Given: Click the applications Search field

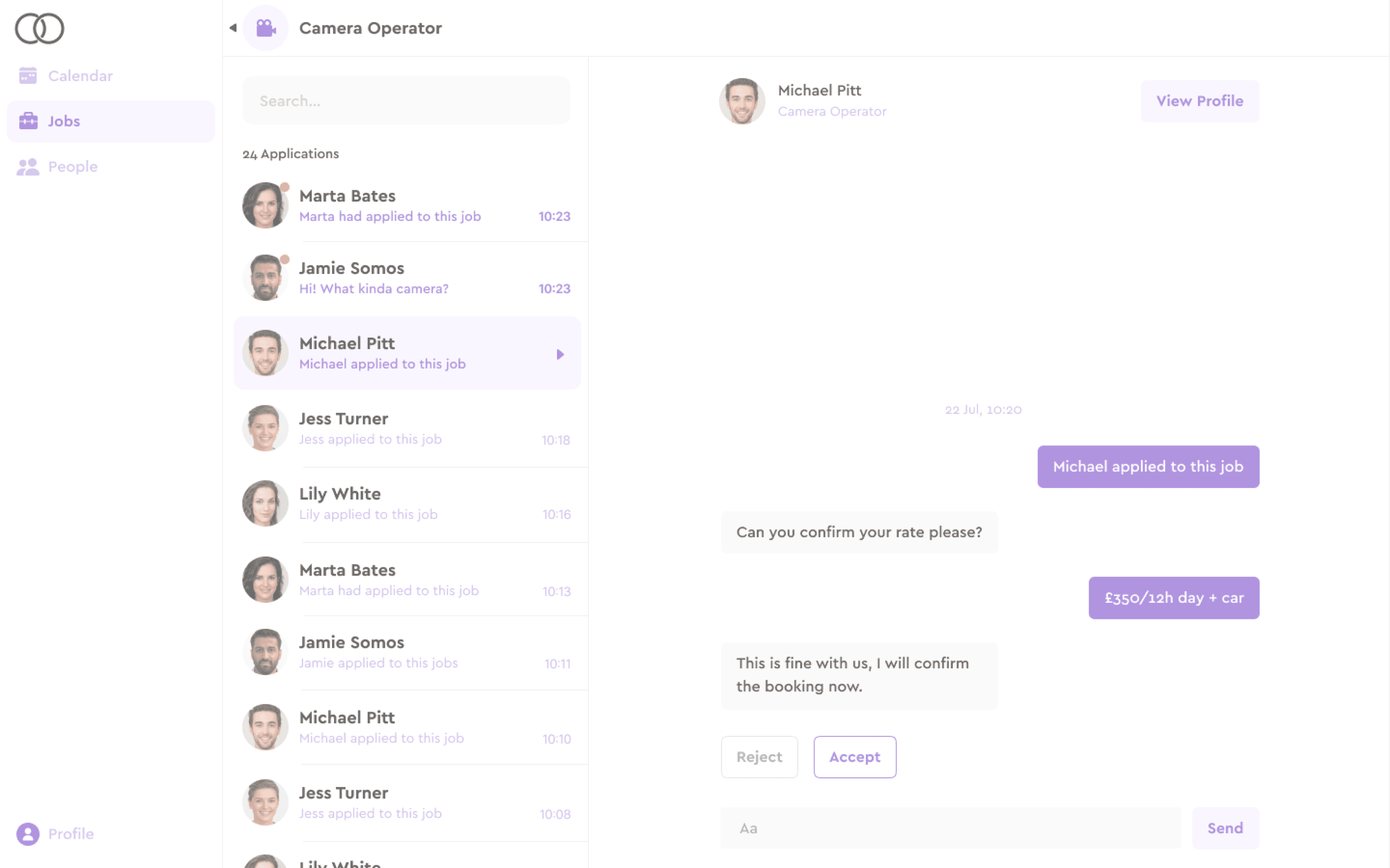Looking at the screenshot, I should point(406,101).
